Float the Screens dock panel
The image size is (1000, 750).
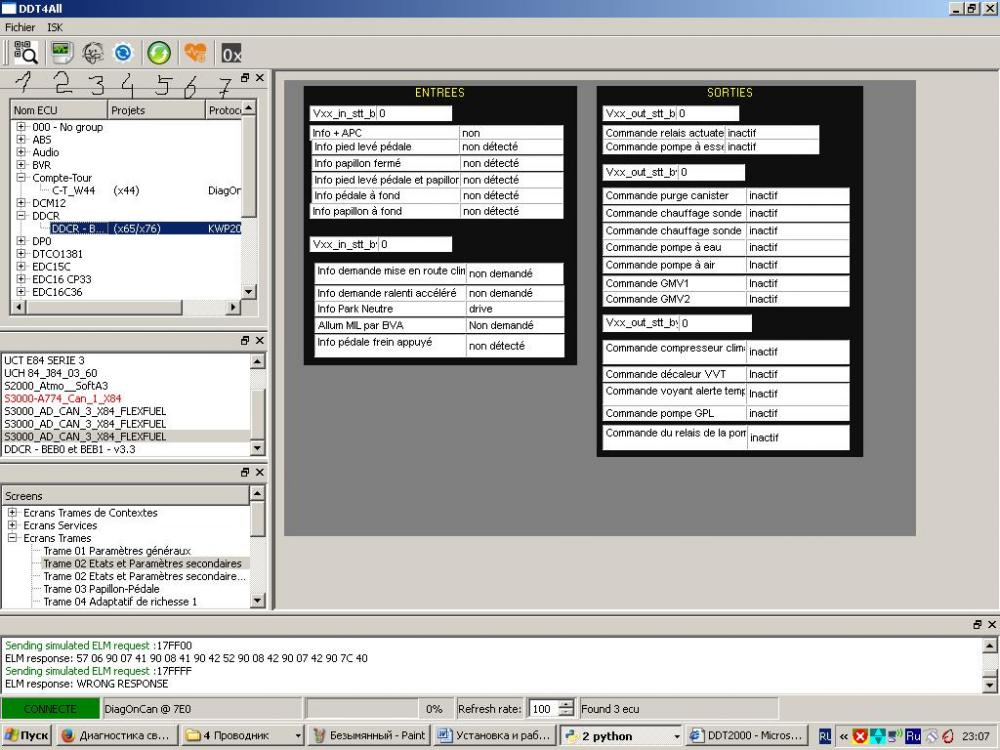coord(245,472)
